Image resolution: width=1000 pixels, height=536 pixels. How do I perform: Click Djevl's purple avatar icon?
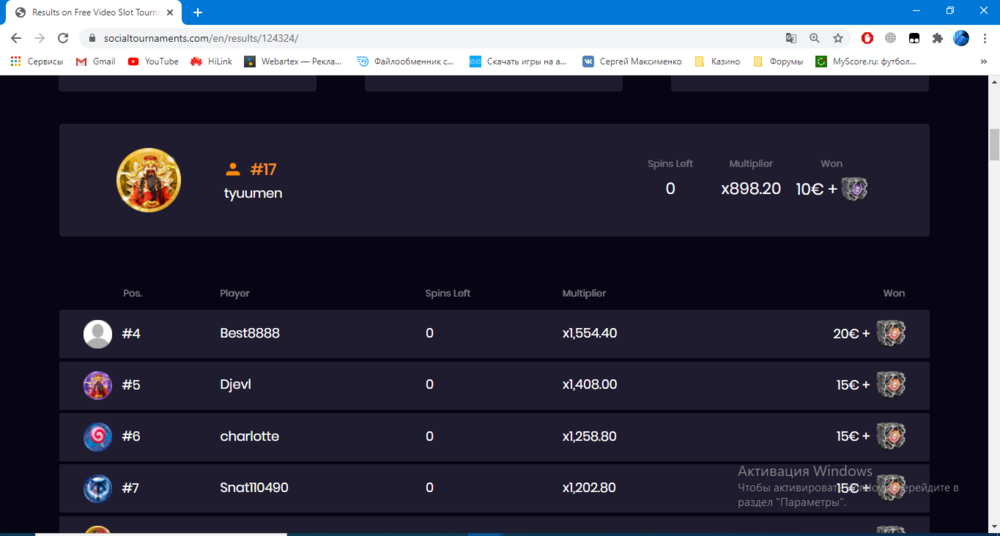click(x=97, y=385)
